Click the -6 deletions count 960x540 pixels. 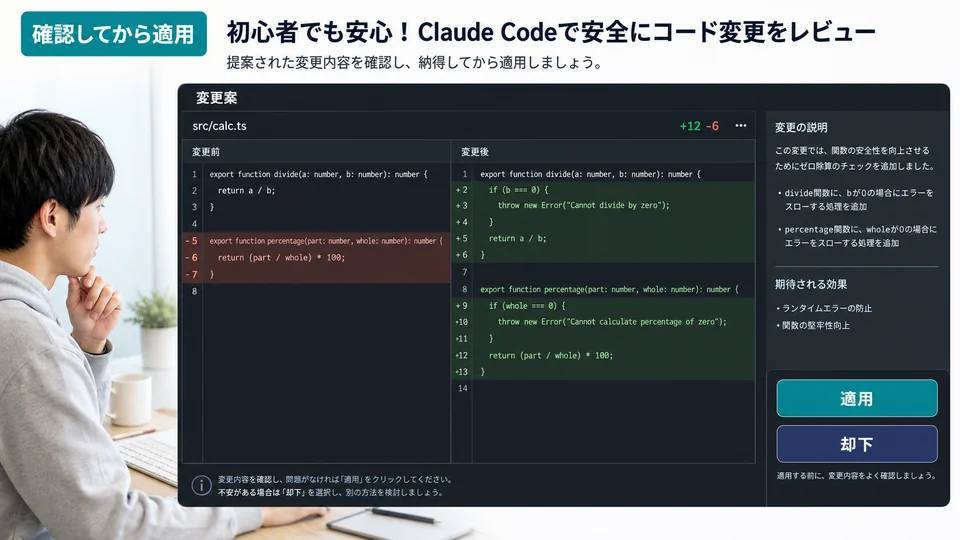point(713,126)
